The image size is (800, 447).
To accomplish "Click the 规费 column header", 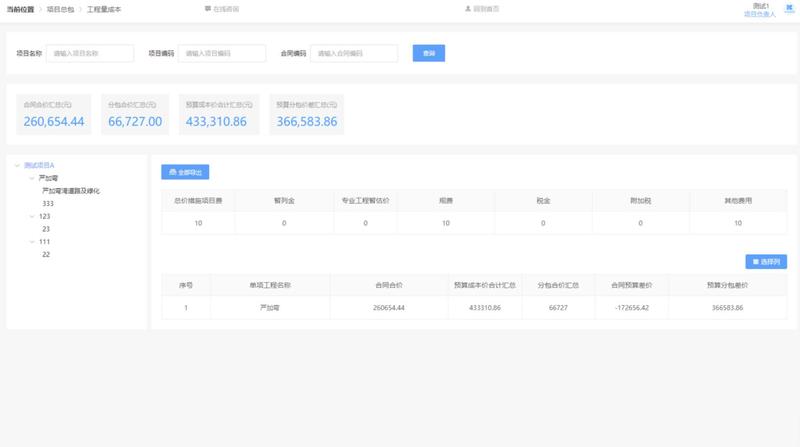I will pos(446,201).
